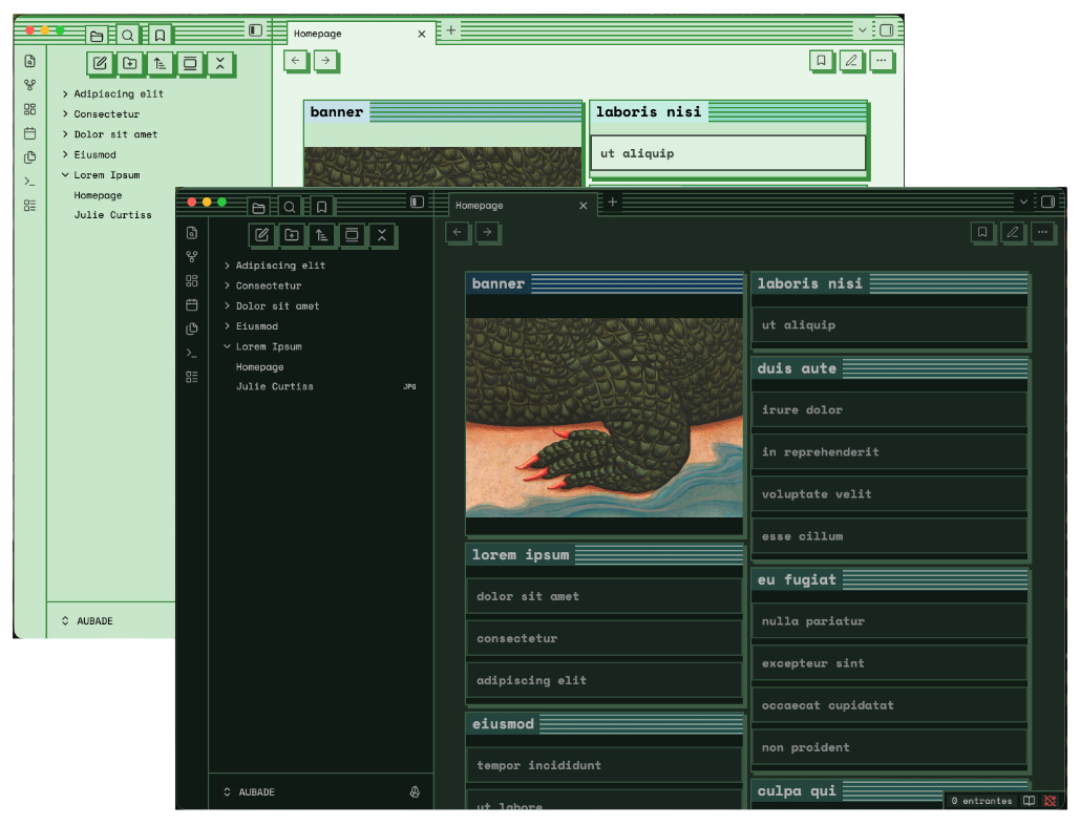1080x827 pixels.
Task: Add new tab in light window
Action: [450, 30]
